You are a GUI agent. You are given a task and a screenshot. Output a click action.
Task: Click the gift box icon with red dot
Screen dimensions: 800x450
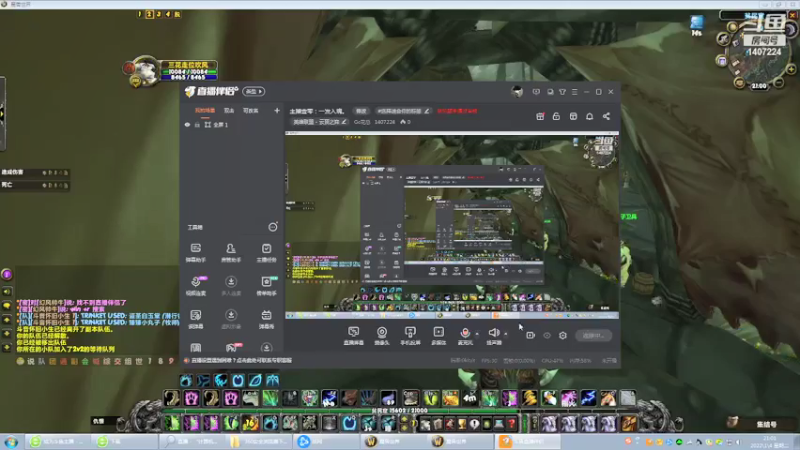click(540, 116)
